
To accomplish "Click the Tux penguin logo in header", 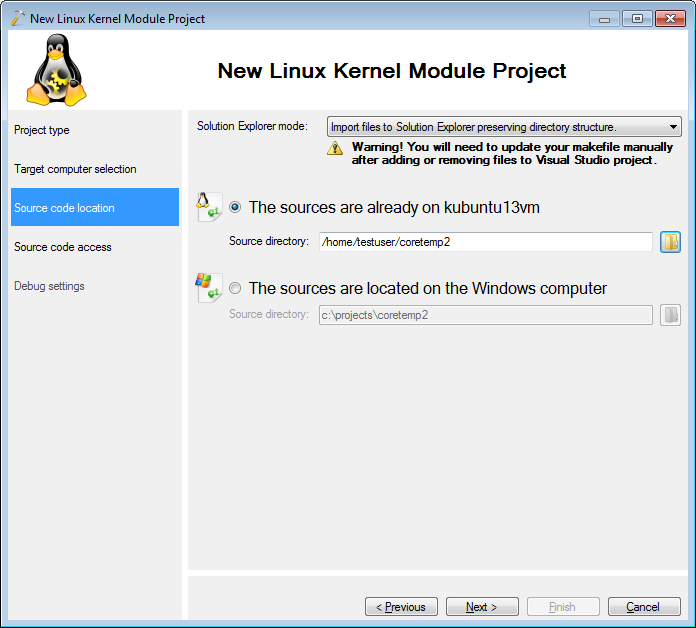I will pos(56,70).
